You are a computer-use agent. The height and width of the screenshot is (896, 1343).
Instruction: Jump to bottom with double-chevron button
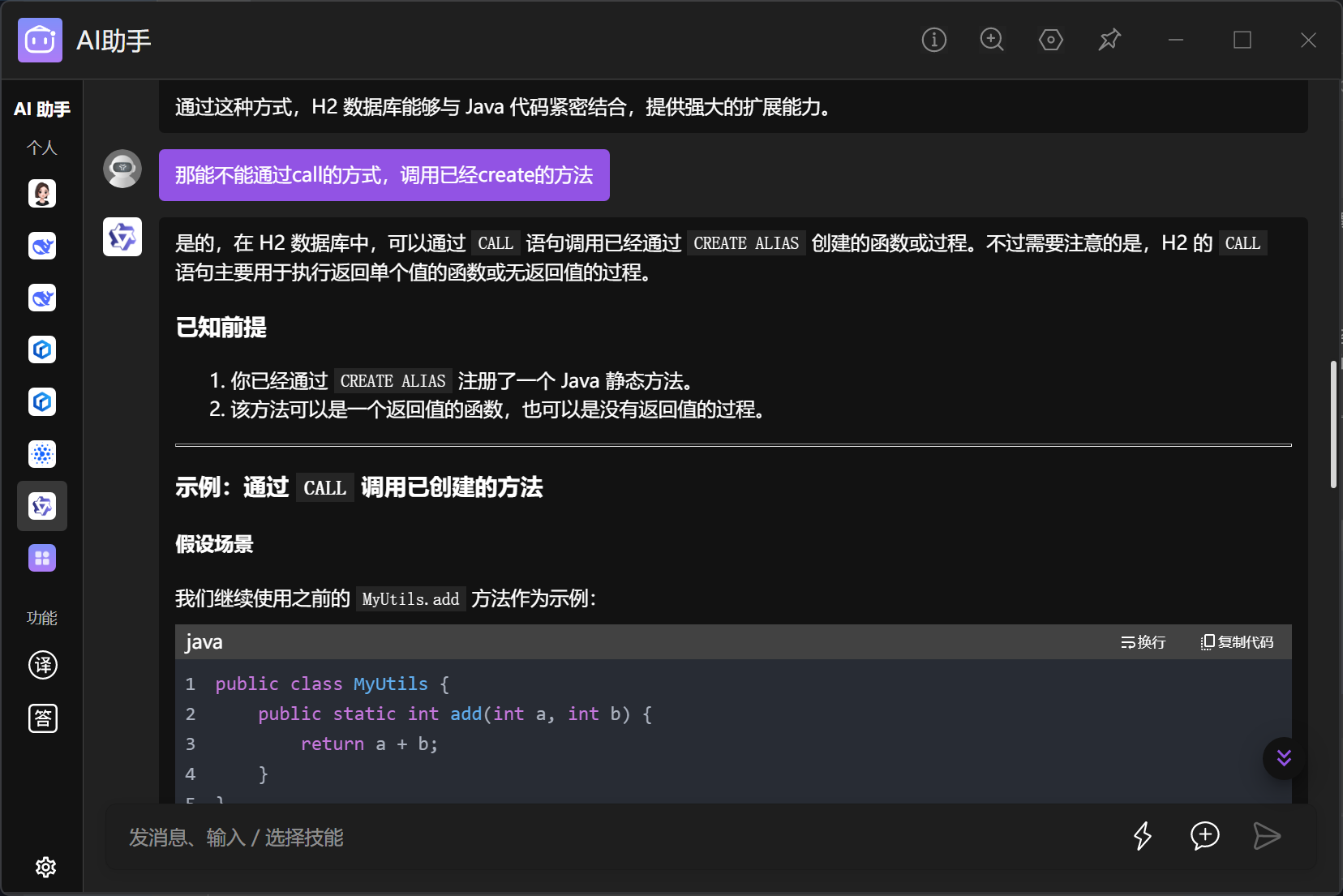point(1284,758)
